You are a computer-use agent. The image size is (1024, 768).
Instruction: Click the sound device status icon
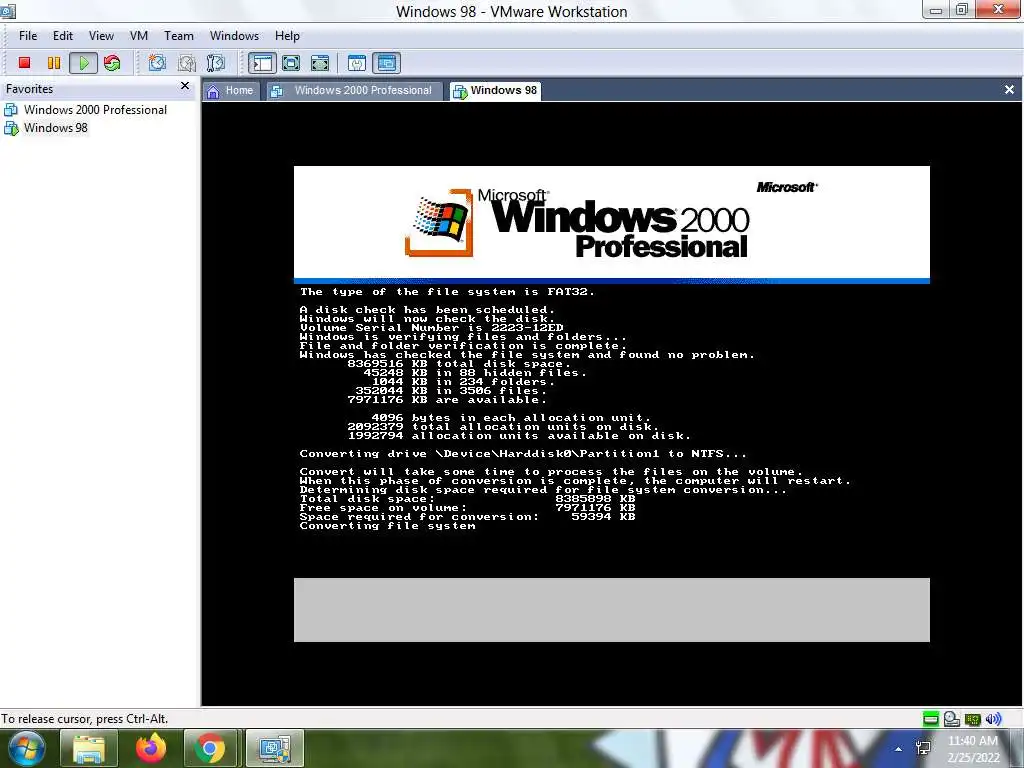993,719
